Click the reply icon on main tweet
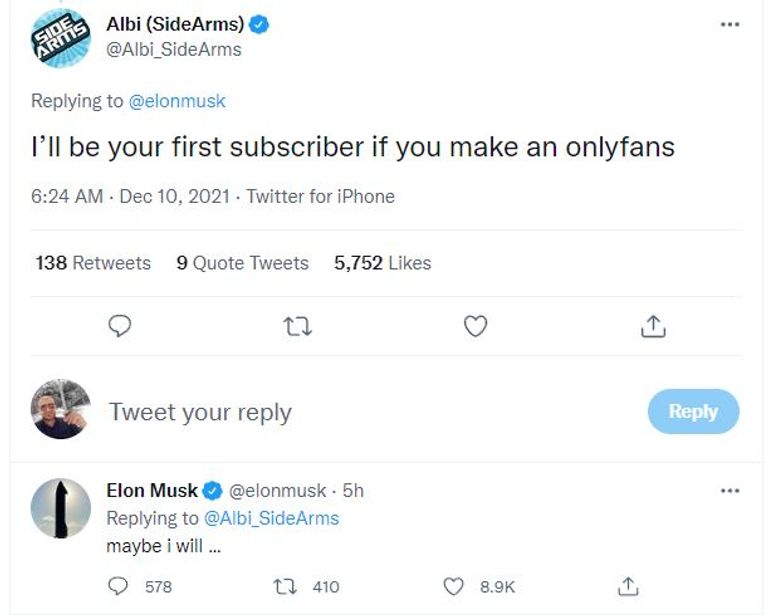768x615 pixels. coord(120,327)
